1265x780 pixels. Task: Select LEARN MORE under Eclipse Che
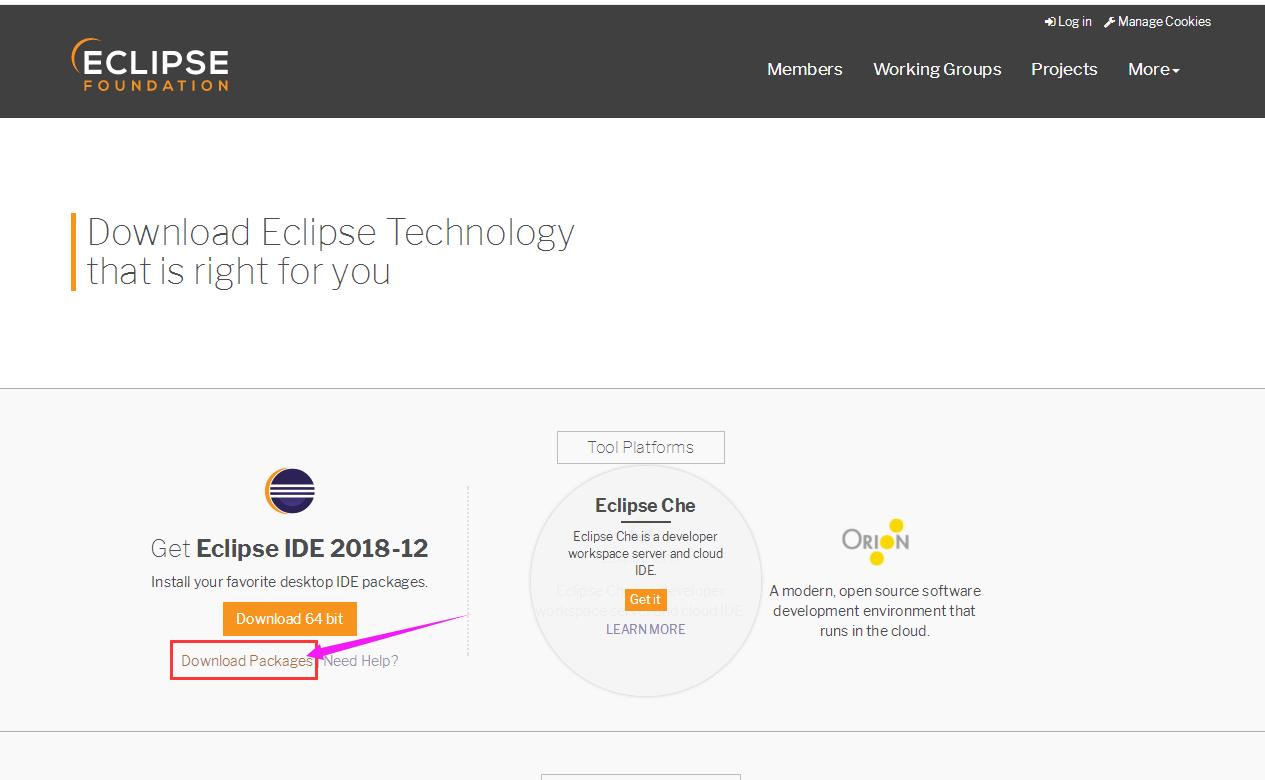tap(645, 629)
